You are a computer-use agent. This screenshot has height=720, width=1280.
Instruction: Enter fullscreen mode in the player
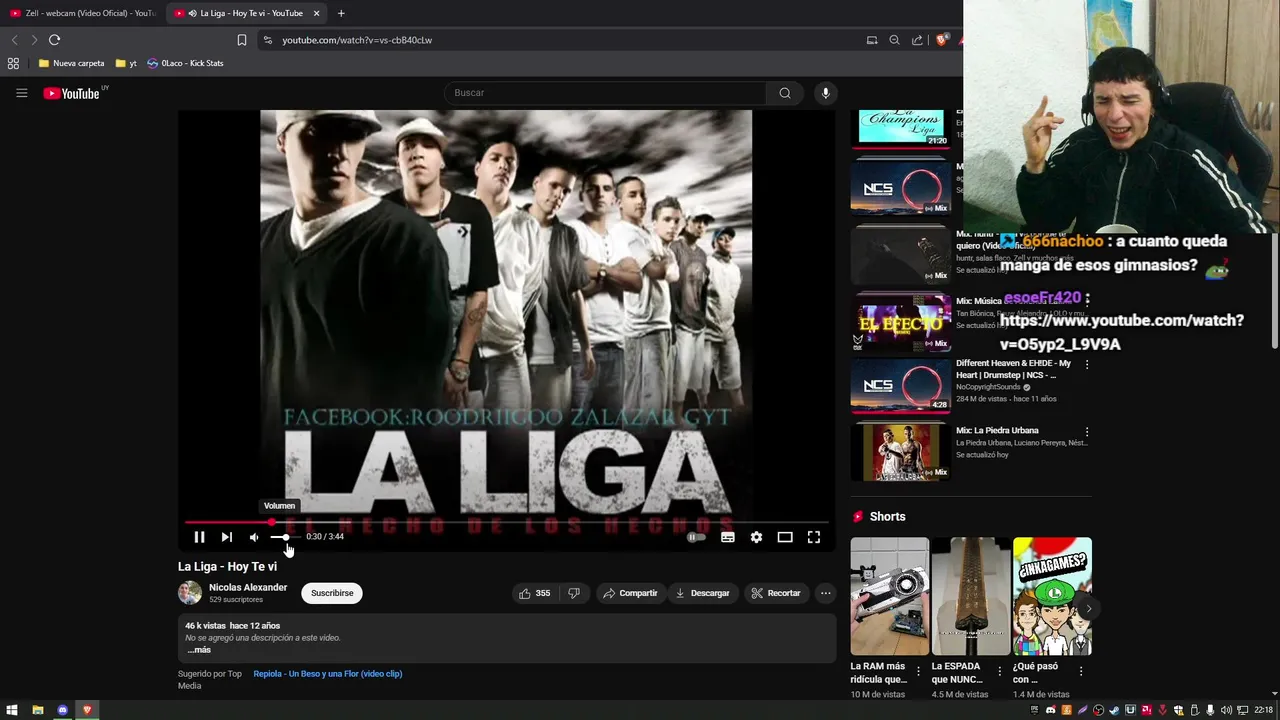(814, 537)
